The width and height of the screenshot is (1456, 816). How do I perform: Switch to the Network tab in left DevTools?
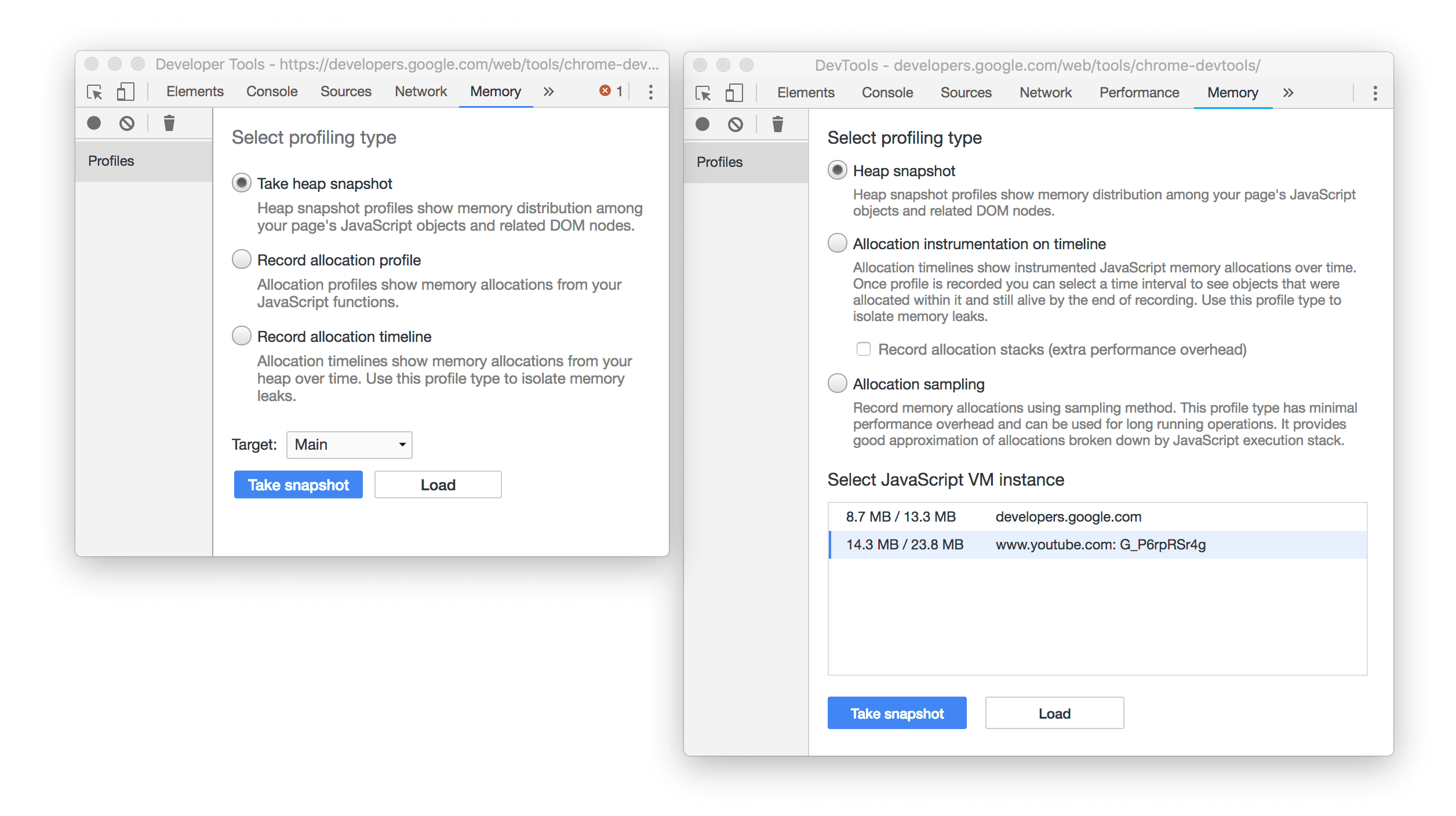pyautogui.click(x=420, y=91)
